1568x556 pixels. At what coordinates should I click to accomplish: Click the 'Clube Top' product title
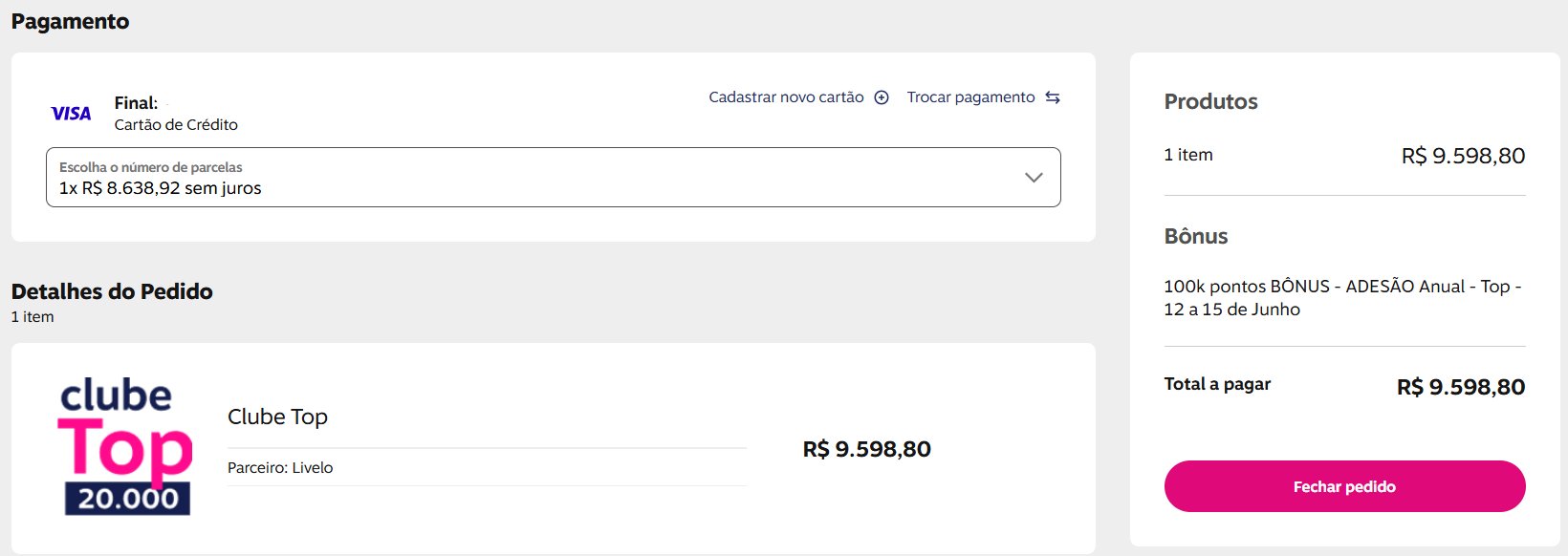[277, 417]
